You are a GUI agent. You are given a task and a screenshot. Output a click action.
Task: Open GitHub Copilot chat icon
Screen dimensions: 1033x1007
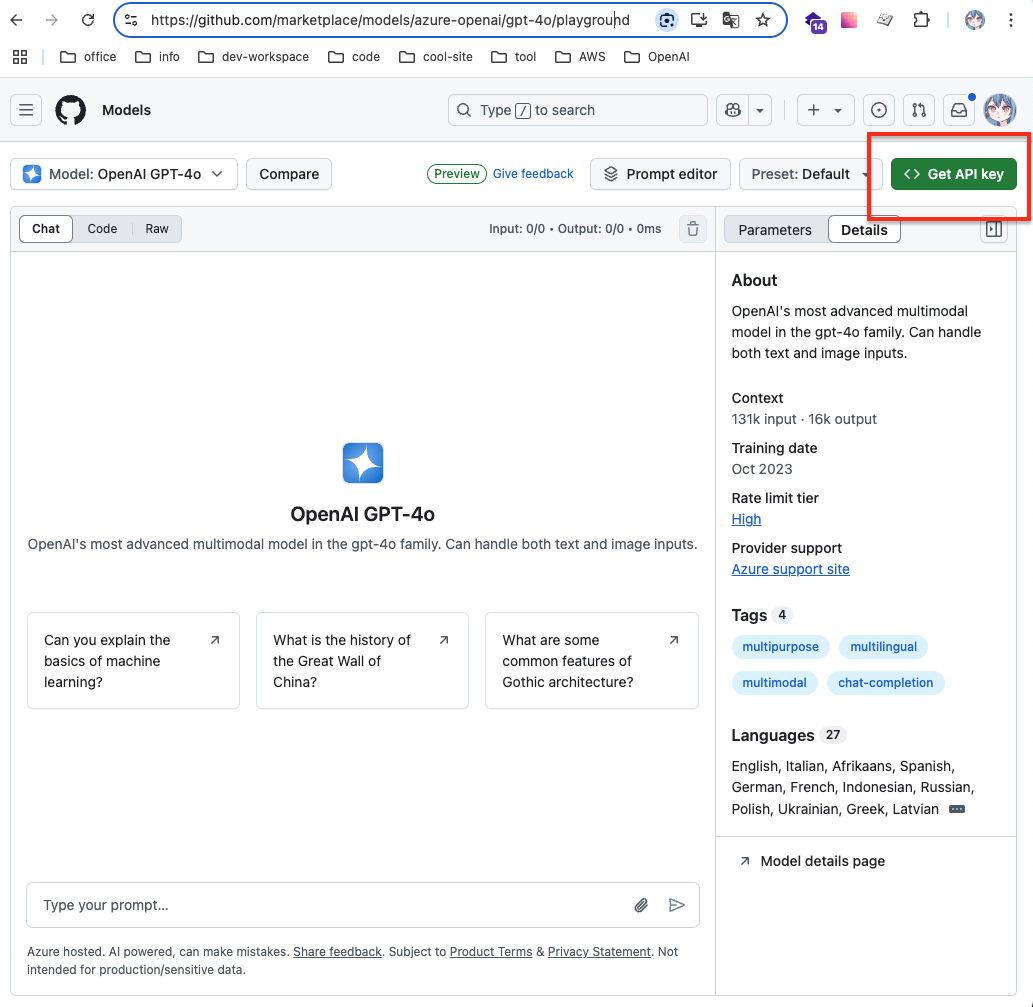(731, 110)
